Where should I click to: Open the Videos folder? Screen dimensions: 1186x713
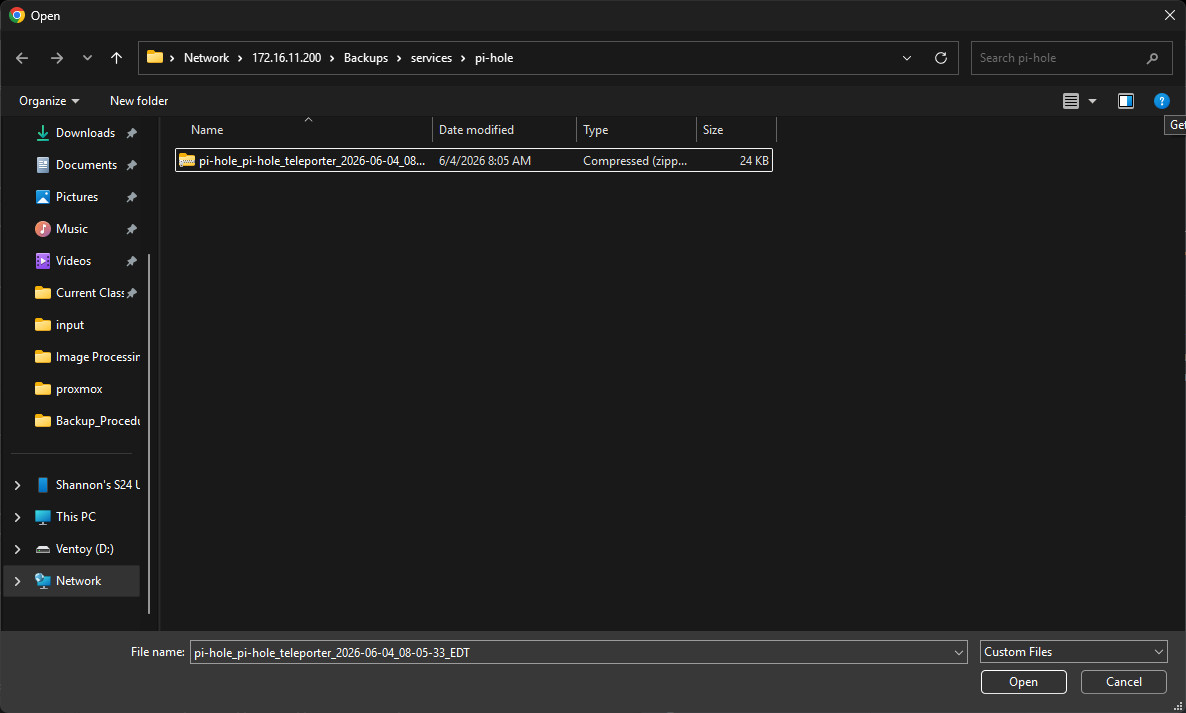[73, 261]
